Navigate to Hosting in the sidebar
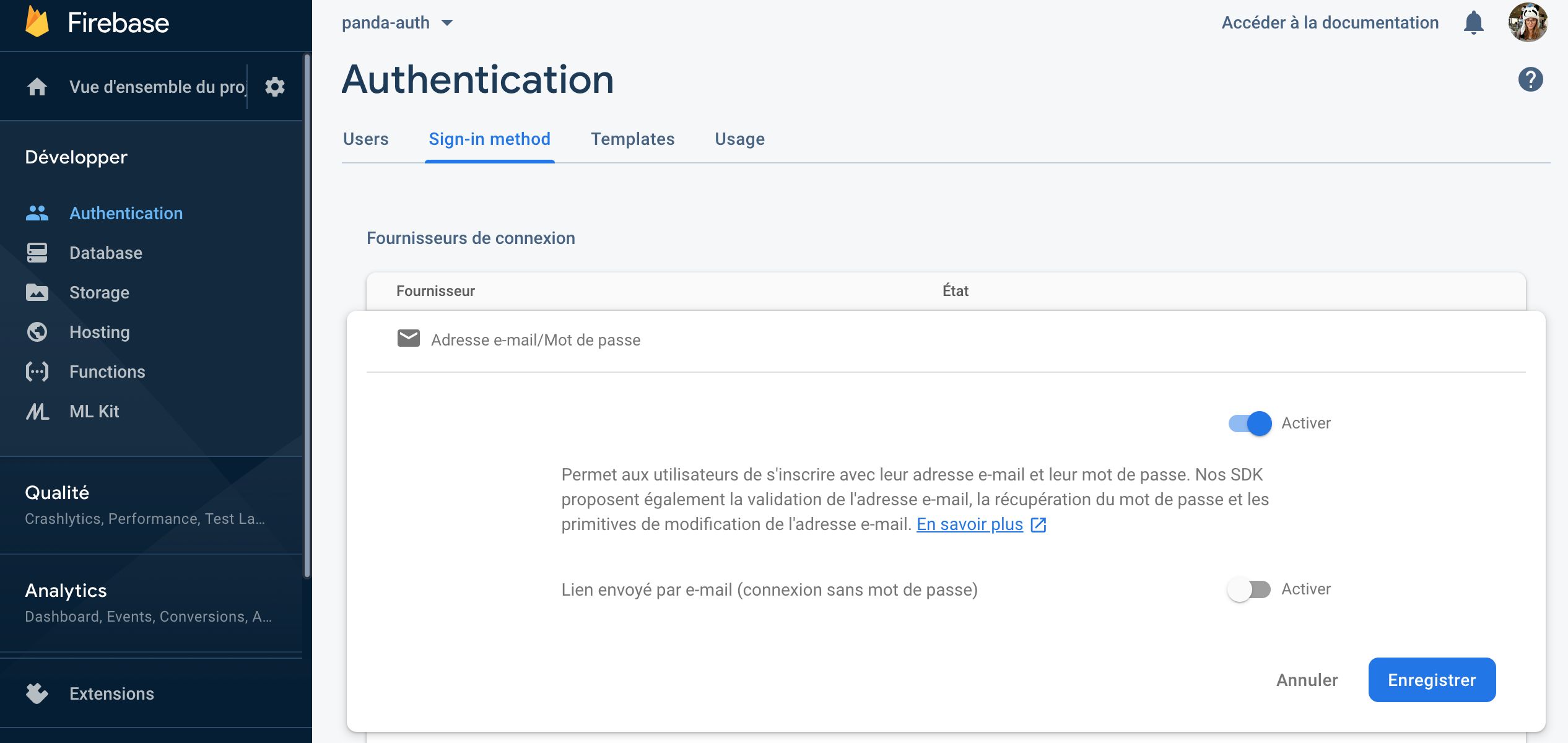 click(x=99, y=332)
